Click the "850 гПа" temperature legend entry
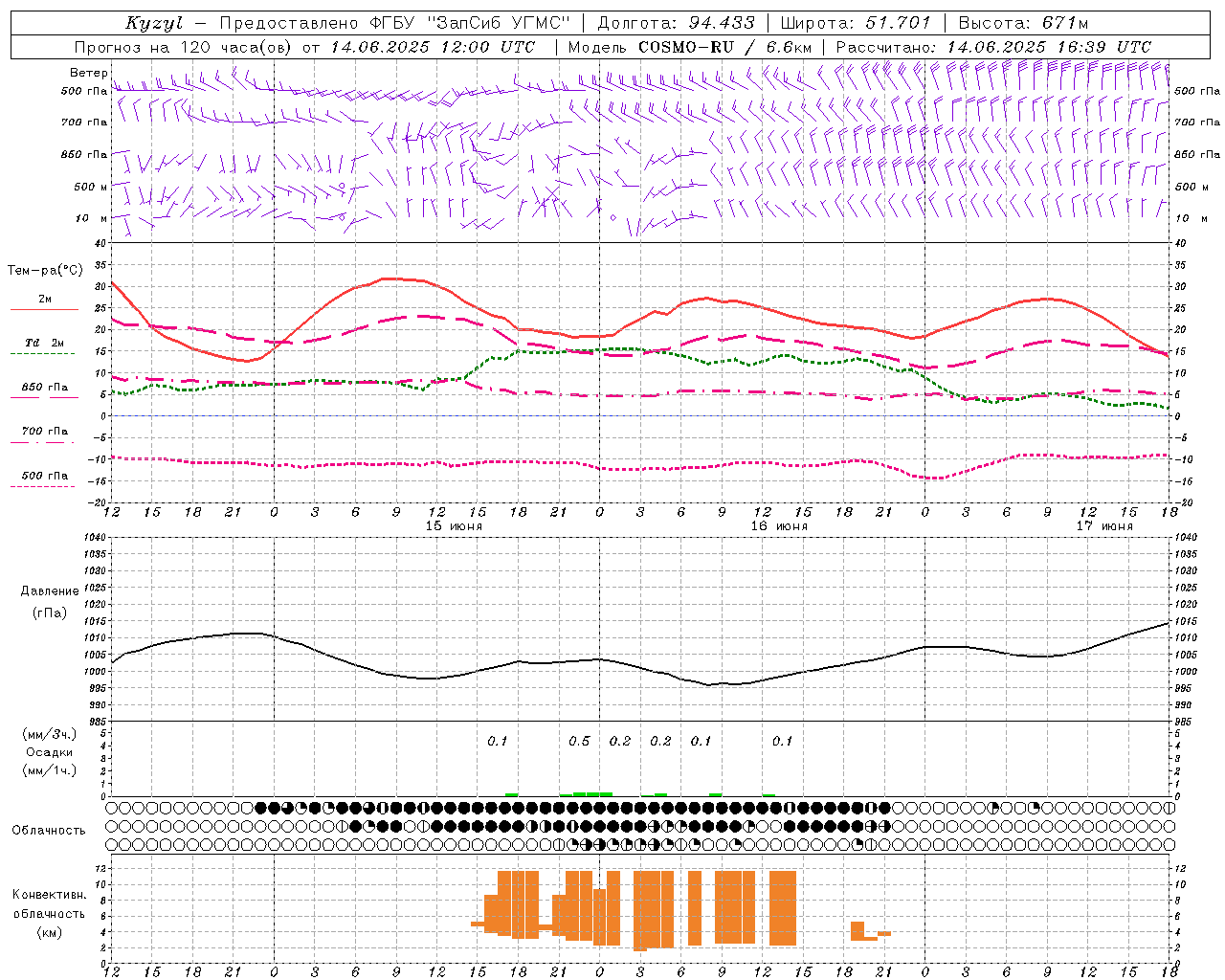The width and height of the screenshot is (1225, 980). click(x=44, y=388)
